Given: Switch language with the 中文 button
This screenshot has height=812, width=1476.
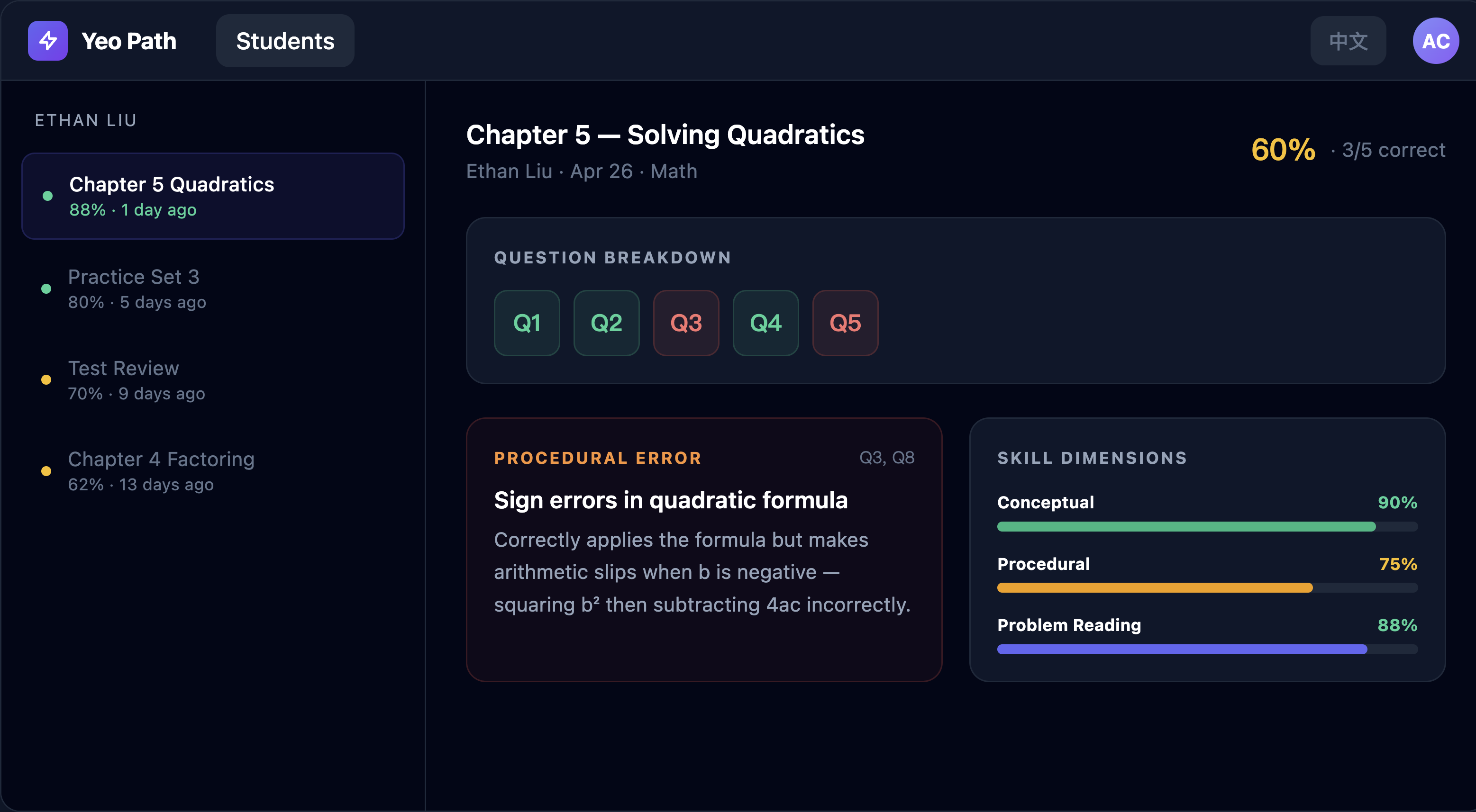Looking at the screenshot, I should 1348,41.
